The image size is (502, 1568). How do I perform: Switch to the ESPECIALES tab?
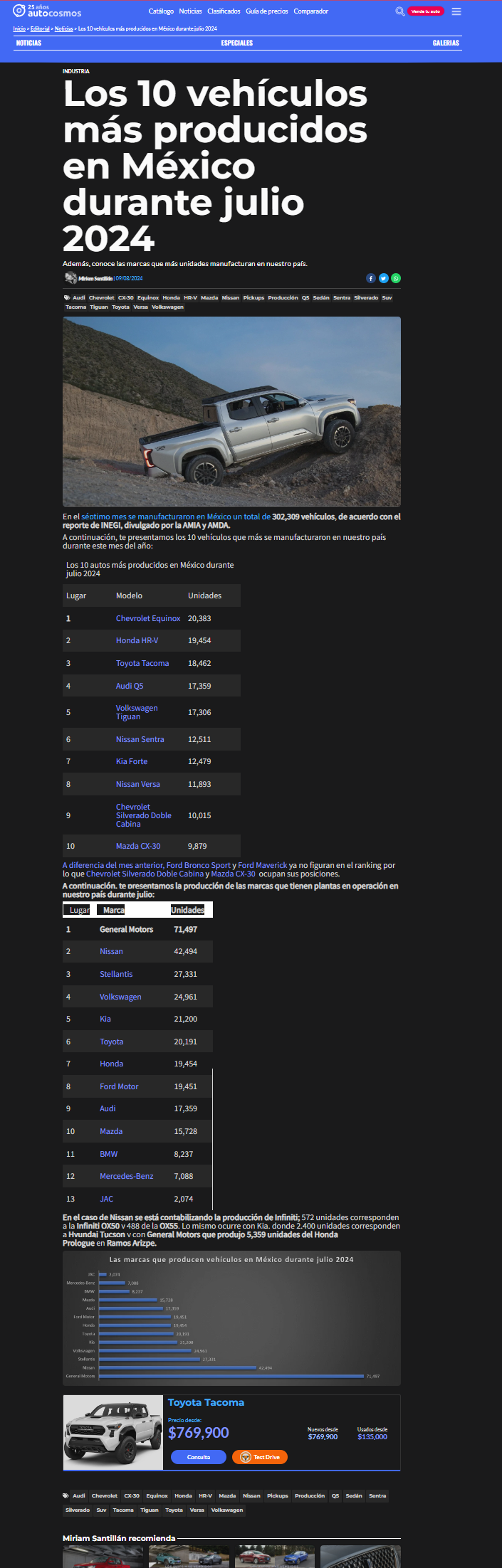coord(237,43)
